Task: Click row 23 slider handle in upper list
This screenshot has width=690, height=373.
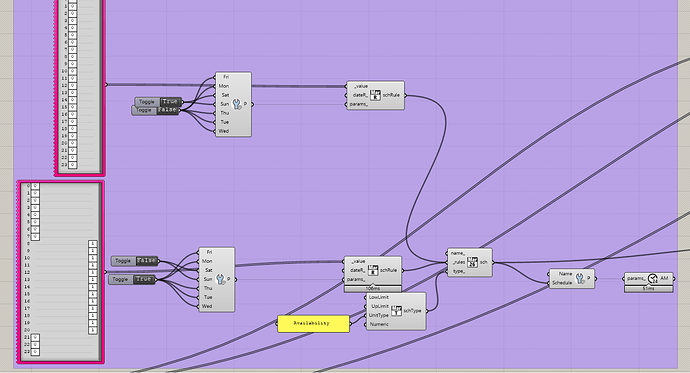Action: click(x=73, y=165)
